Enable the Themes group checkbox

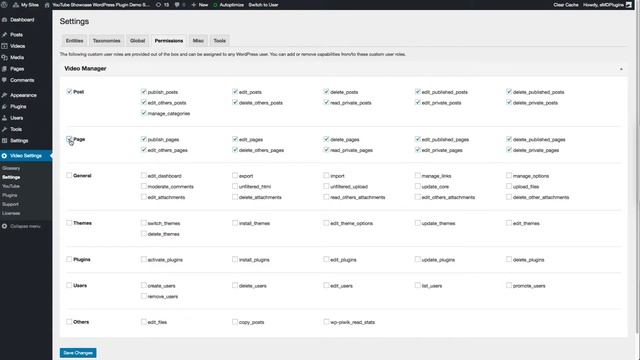[69, 222]
